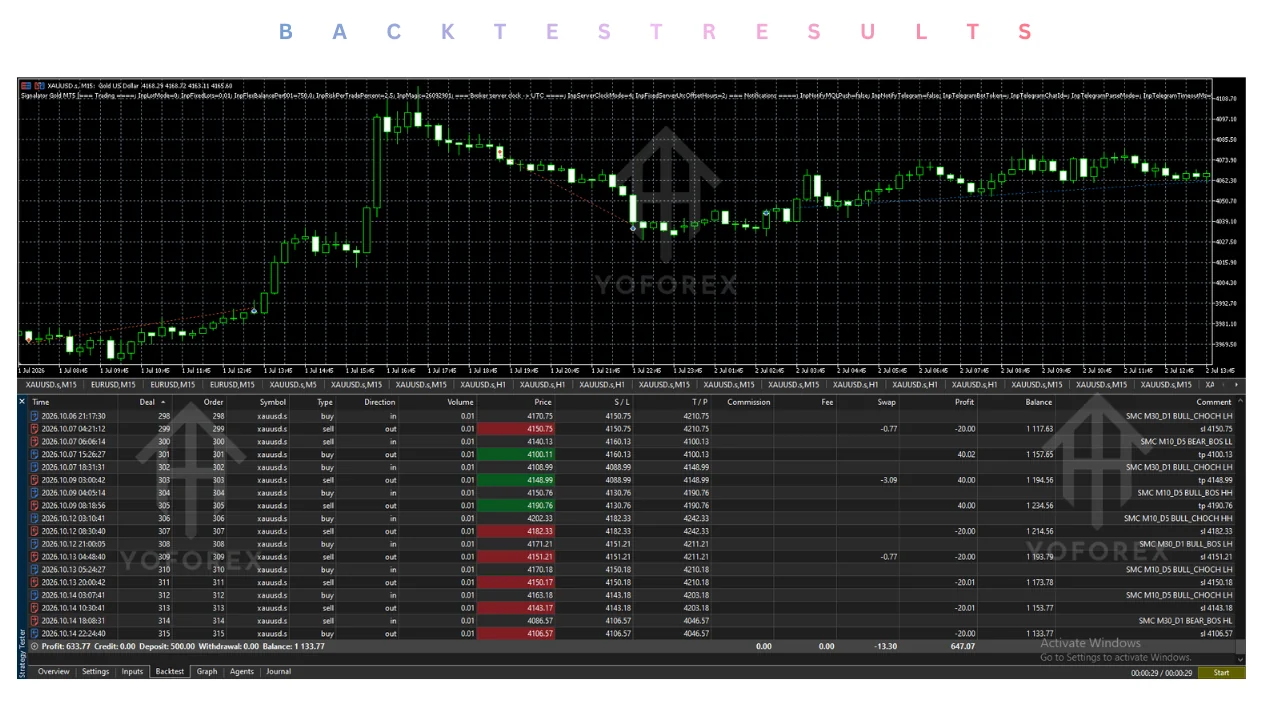Screen dimensions: 1280x720
Task: Sort by the Commission column header
Action: click(x=749, y=402)
